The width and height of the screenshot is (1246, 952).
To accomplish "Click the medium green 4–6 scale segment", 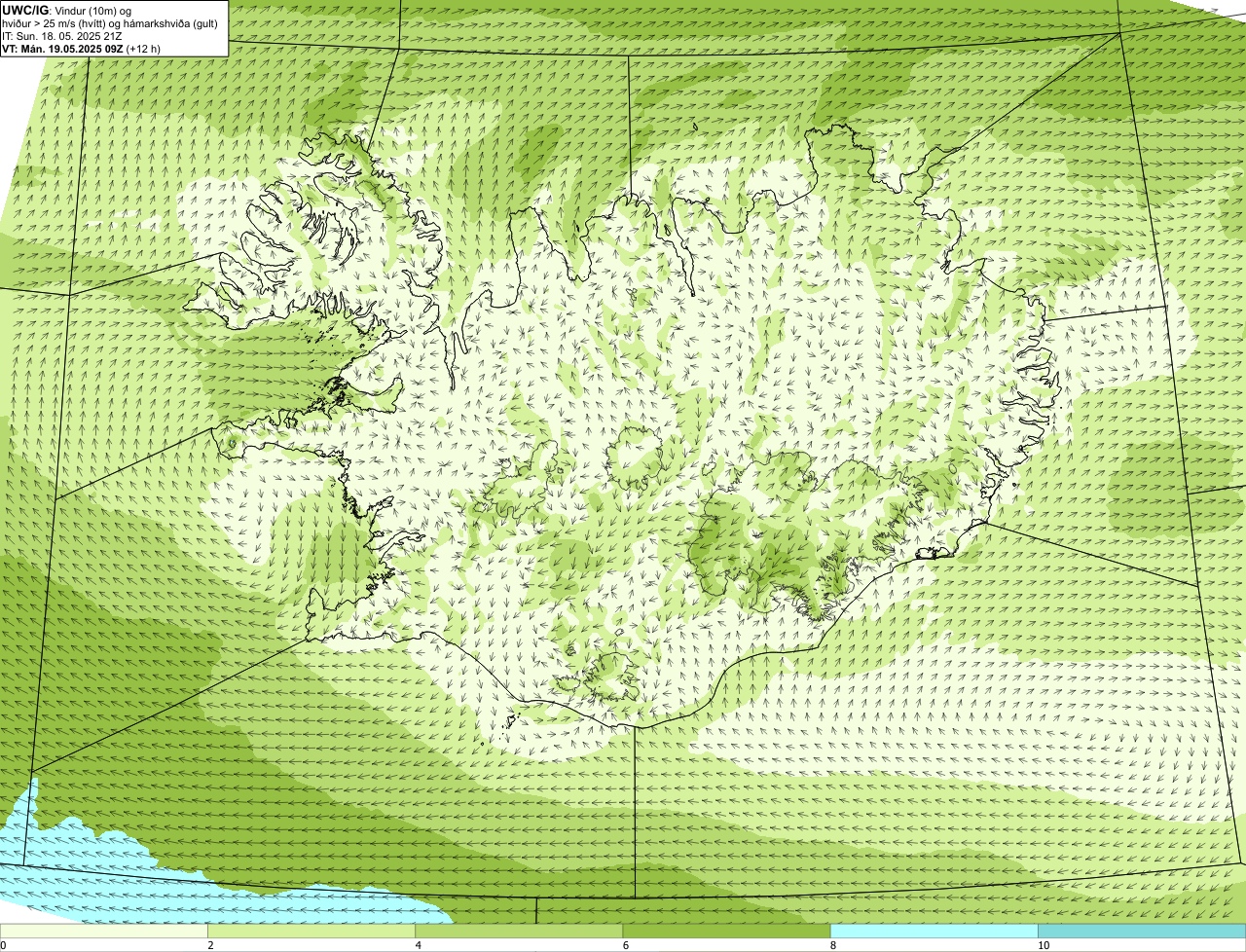I will 519,931.
